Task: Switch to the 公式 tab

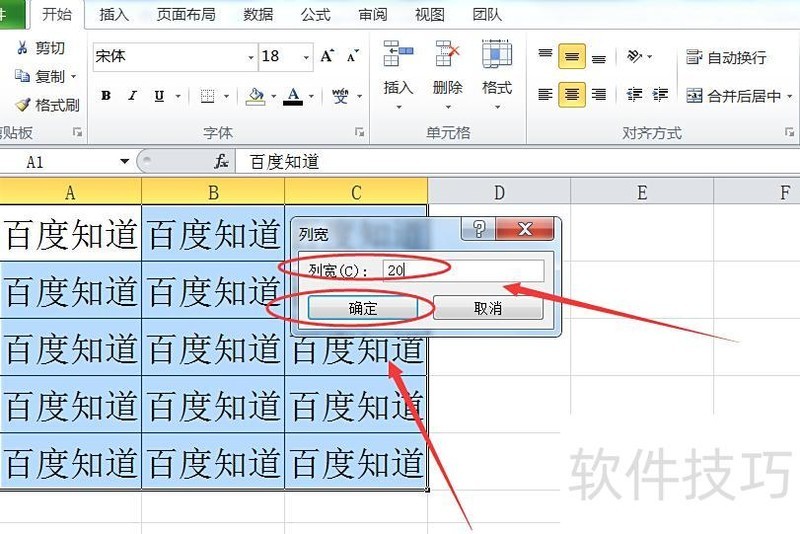Action: pyautogui.click(x=315, y=14)
